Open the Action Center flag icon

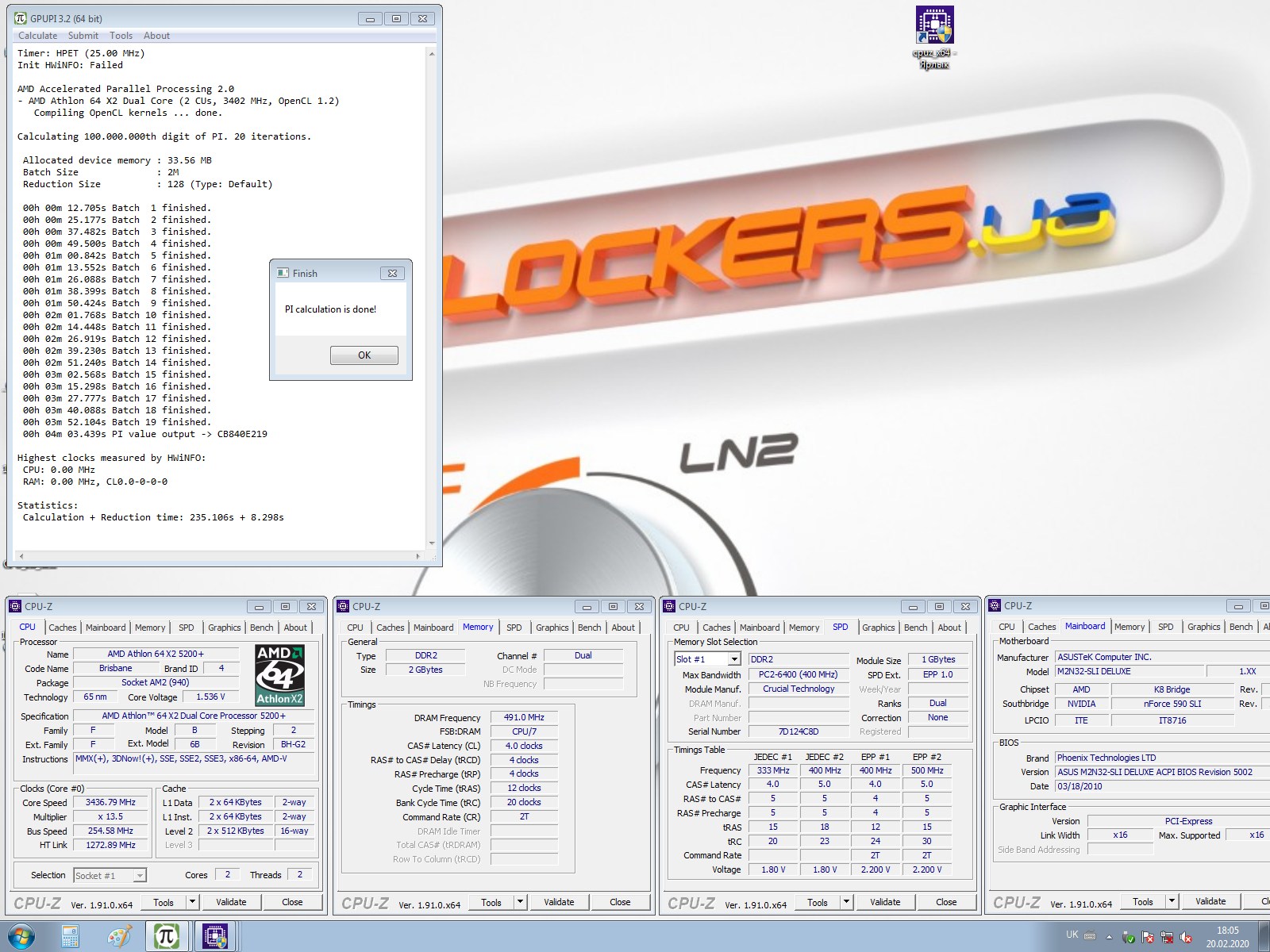pyautogui.click(x=1148, y=937)
